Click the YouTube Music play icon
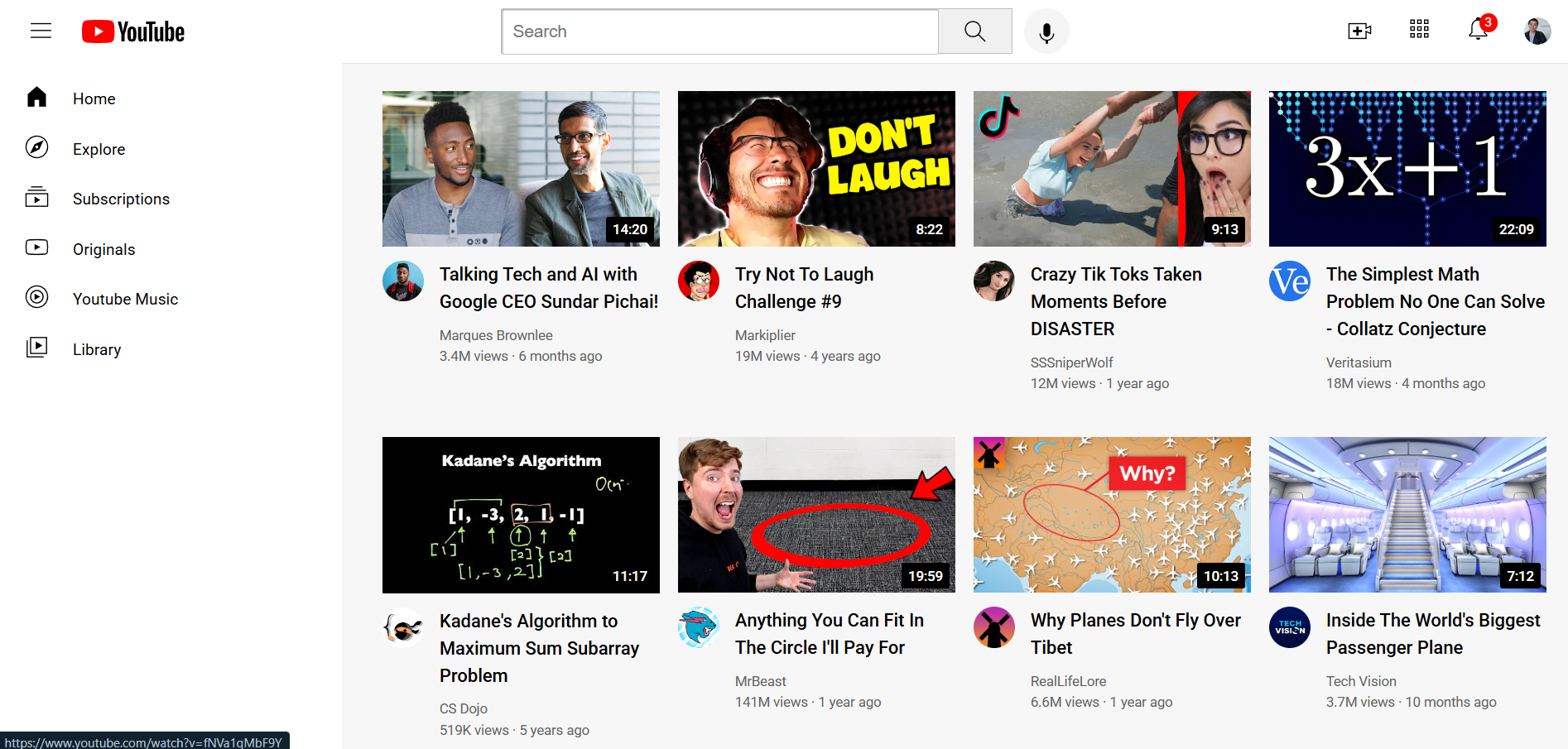Screen dimensions: 1568x749 (x=37, y=298)
